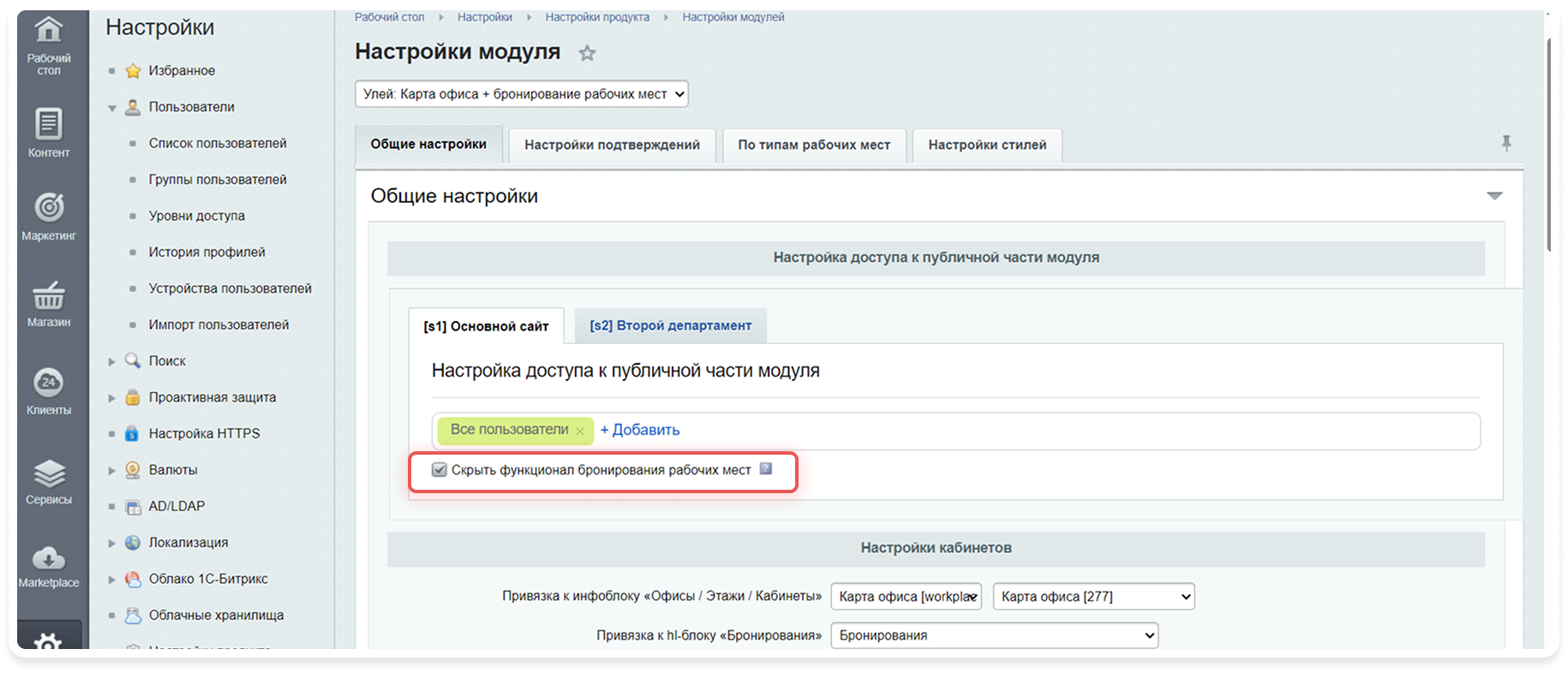Open the Улей module selector dropdown
The height and width of the screenshot is (673, 1568).
[522, 94]
